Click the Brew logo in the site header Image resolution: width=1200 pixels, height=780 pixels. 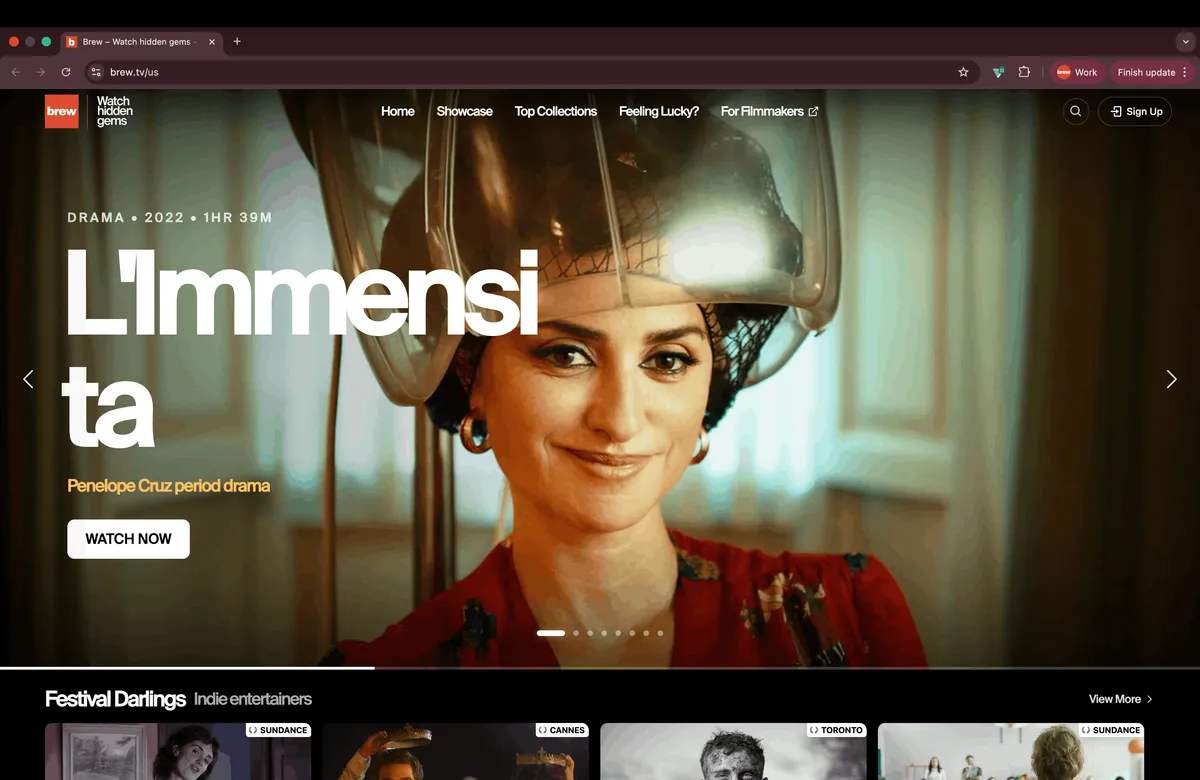point(61,111)
